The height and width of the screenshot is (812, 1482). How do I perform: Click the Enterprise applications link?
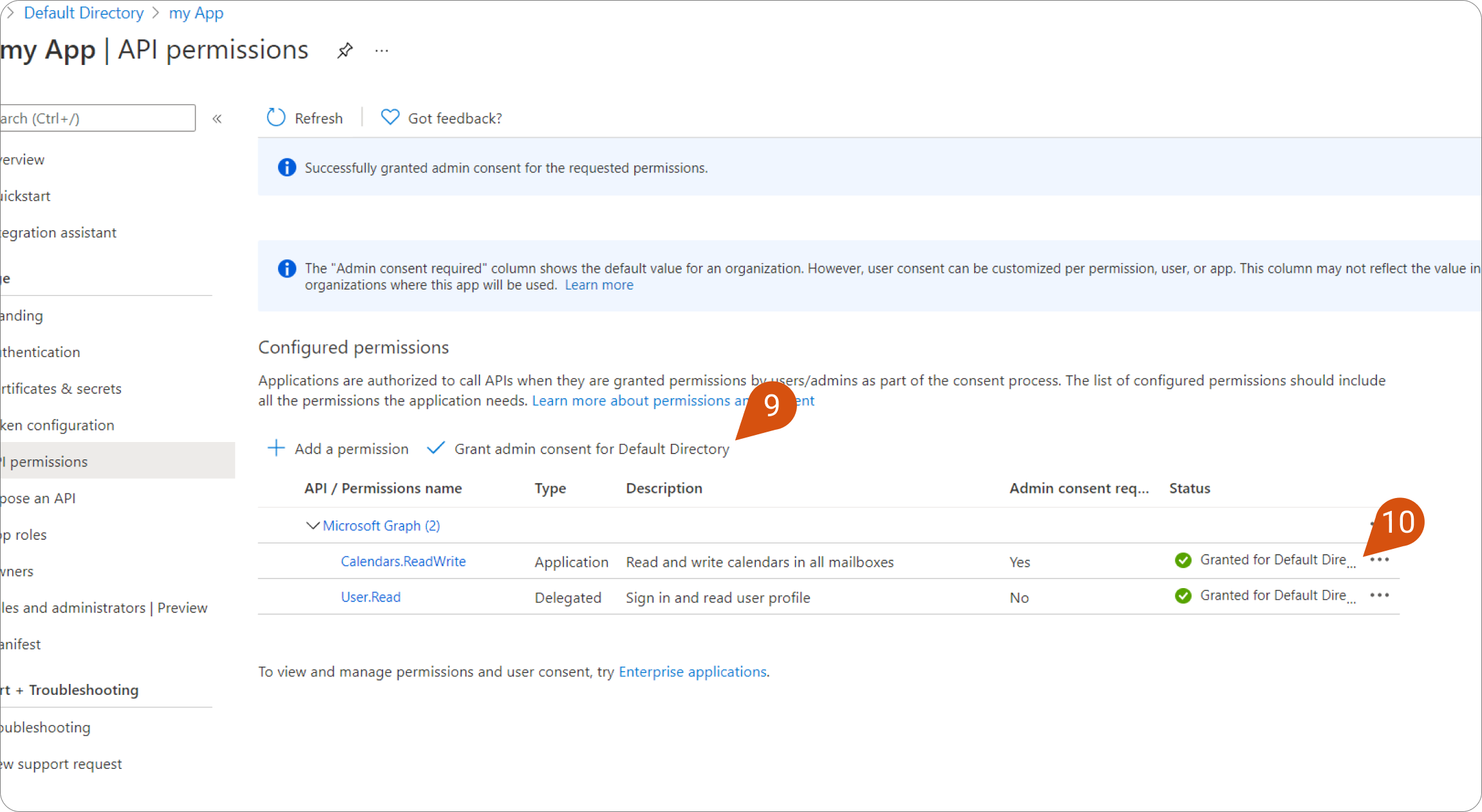click(692, 672)
